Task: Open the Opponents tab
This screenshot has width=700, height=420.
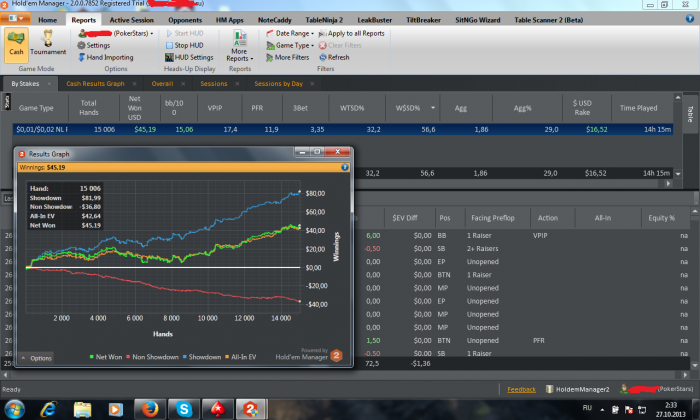Action: click(x=185, y=20)
